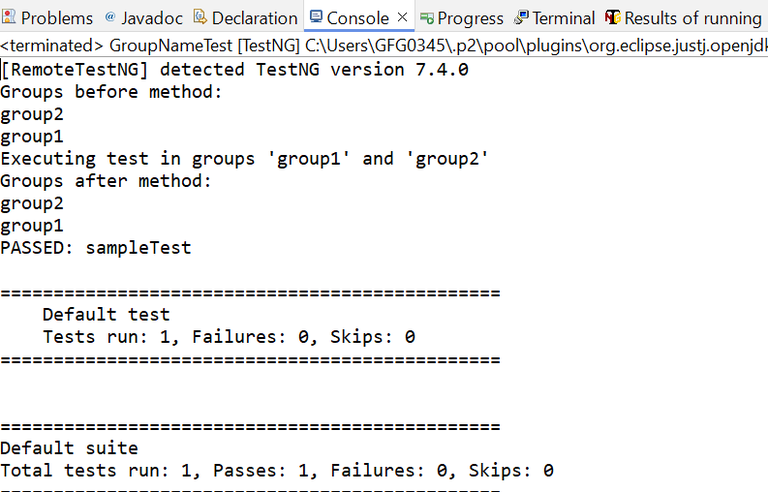Click the Terminal tab's icon
This screenshot has height=492, width=768.
521,18
